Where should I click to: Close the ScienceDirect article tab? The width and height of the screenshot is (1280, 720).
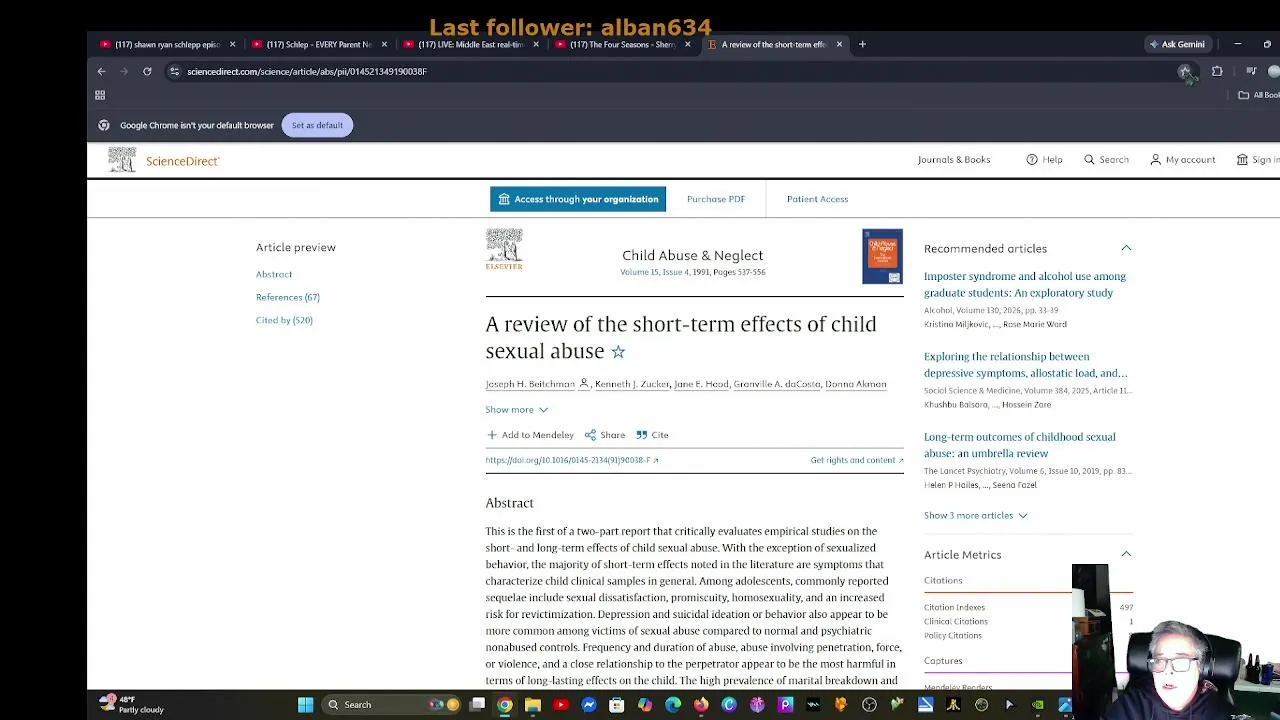click(839, 44)
